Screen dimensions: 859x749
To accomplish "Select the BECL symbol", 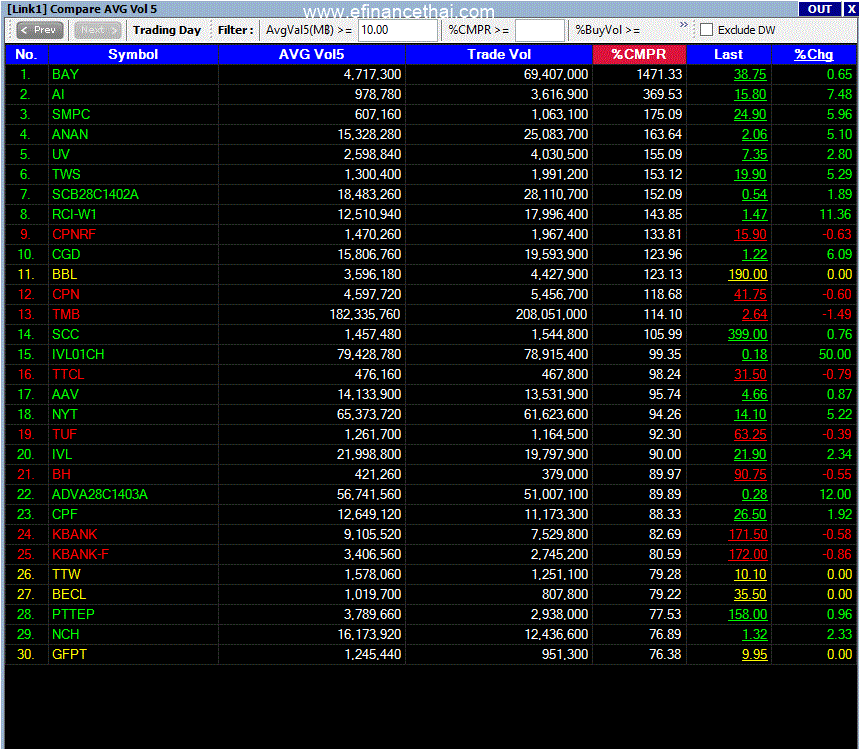I will (x=68, y=594).
